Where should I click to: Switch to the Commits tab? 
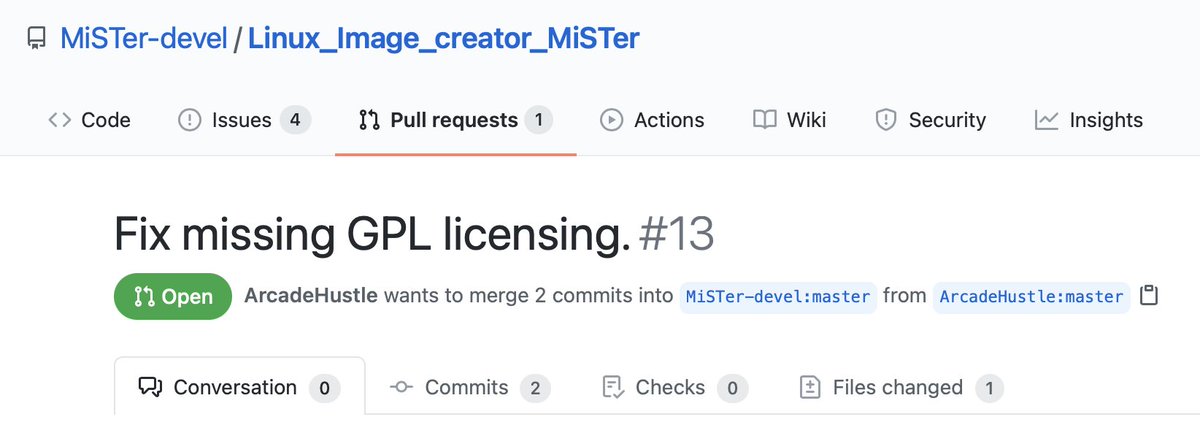coord(470,387)
